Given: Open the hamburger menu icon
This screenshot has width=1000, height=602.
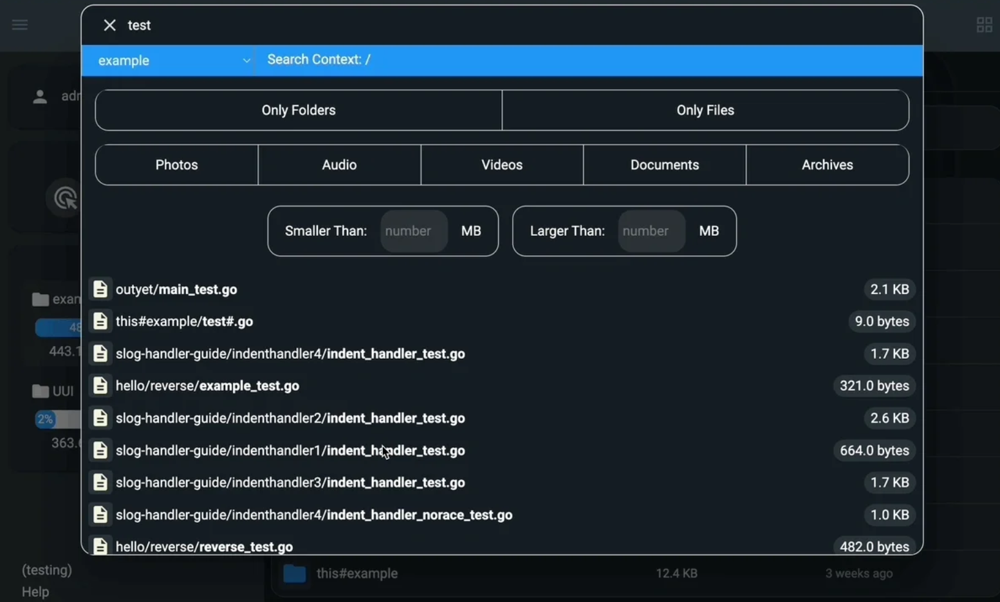Looking at the screenshot, I should [20, 25].
